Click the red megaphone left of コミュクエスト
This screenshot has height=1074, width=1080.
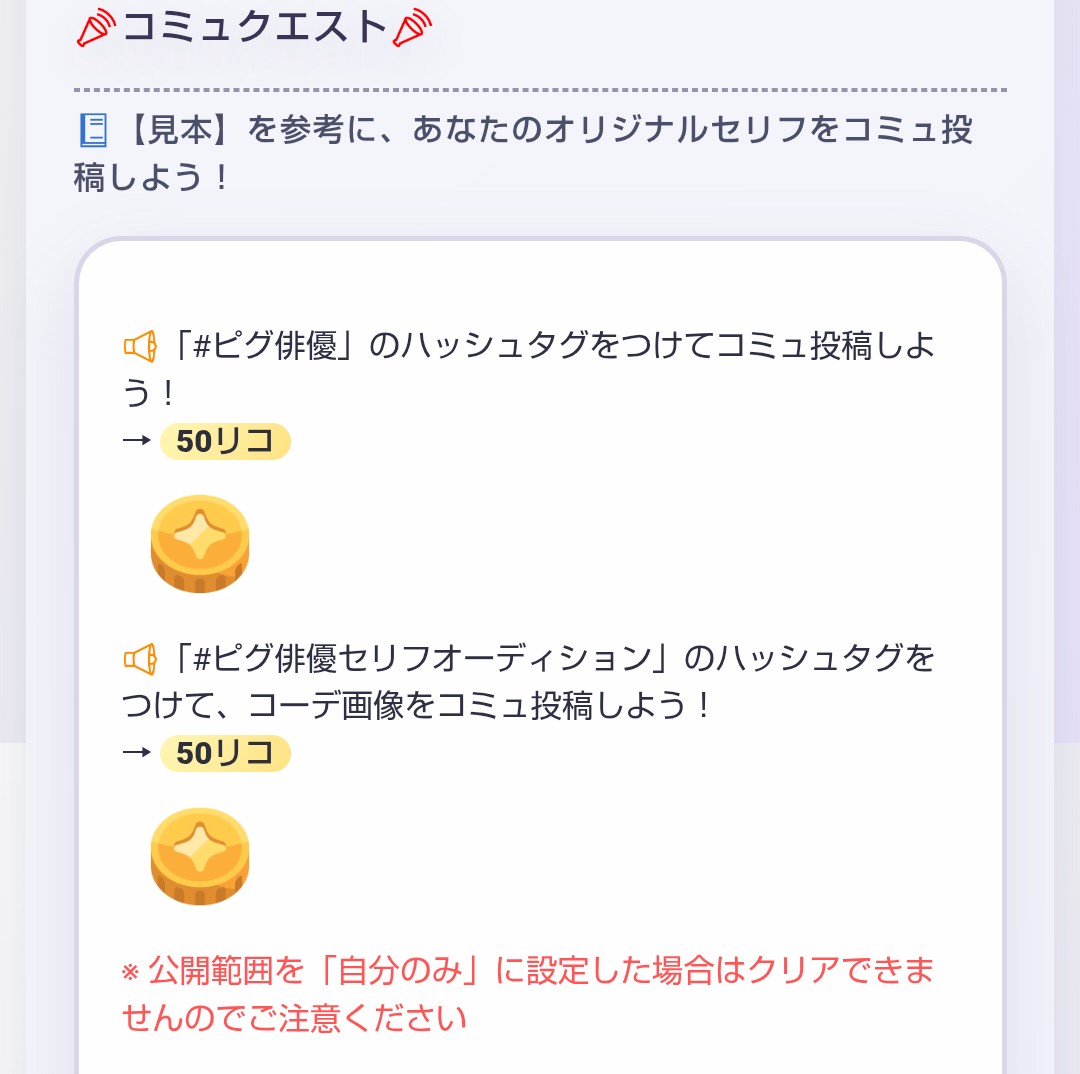(97, 28)
